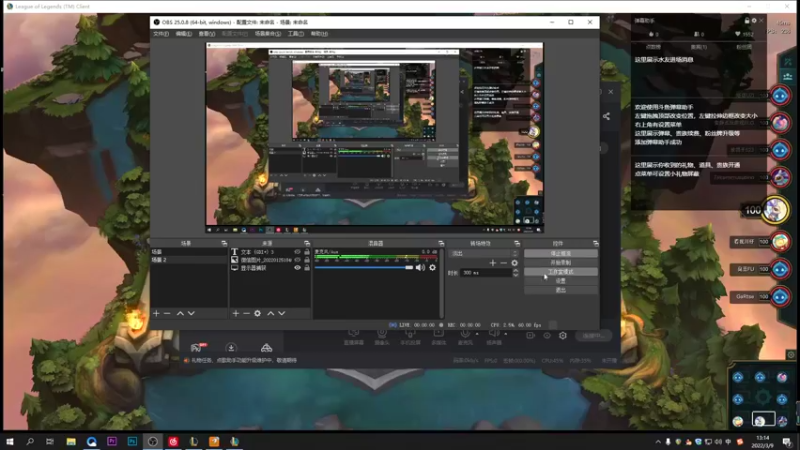The image size is (800, 450).
Task: Open the Windows Start menu
Action: [10, 441]
